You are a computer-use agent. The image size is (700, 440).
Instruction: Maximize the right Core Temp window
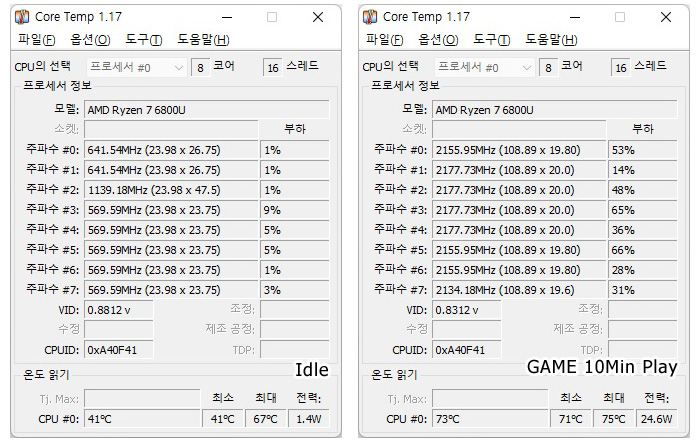[620, 17]
